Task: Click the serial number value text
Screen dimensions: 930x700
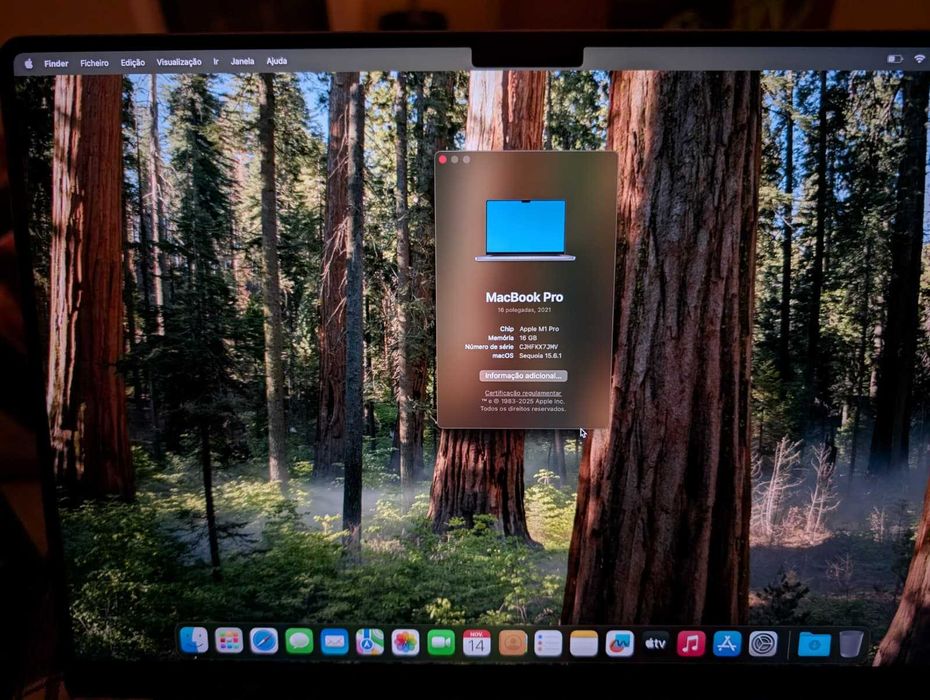Action: click(x=539, y=346)
